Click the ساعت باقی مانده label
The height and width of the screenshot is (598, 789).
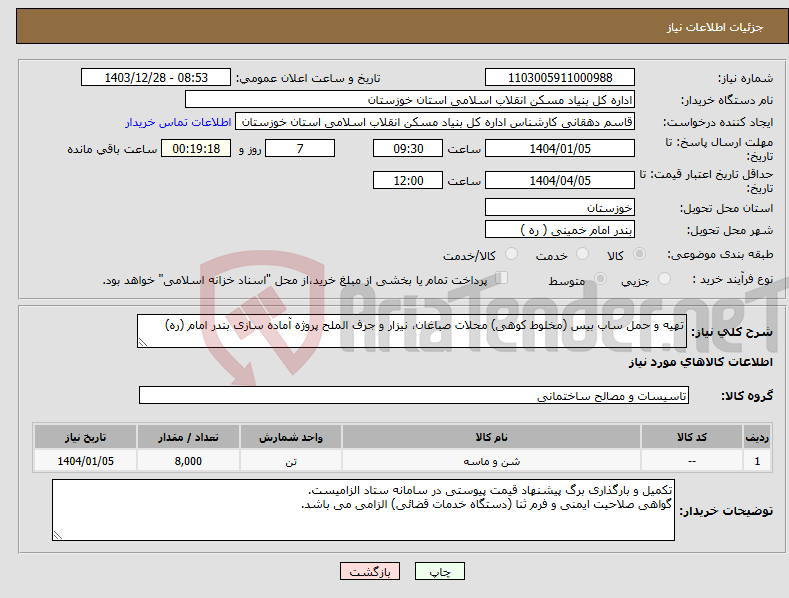112,149
